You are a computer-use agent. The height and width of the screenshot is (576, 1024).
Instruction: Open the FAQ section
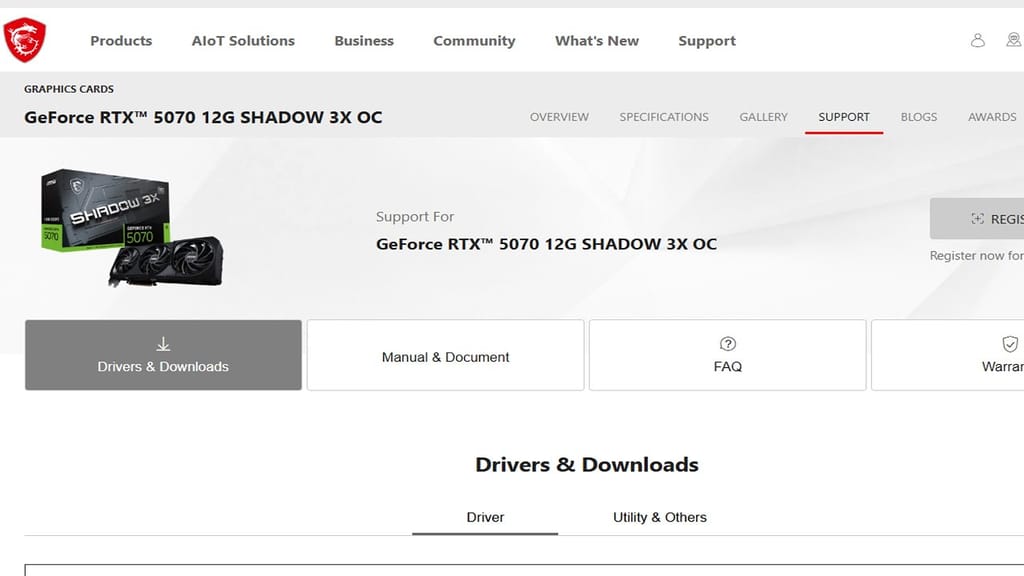pos(728,355)
